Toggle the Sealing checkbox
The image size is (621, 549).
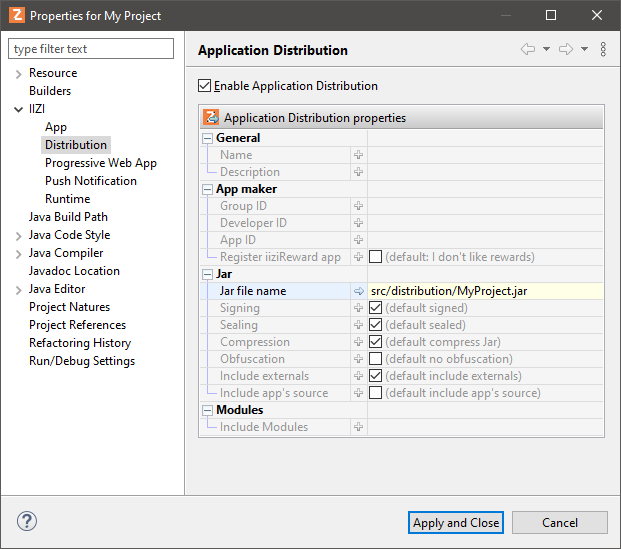[375, 325]
